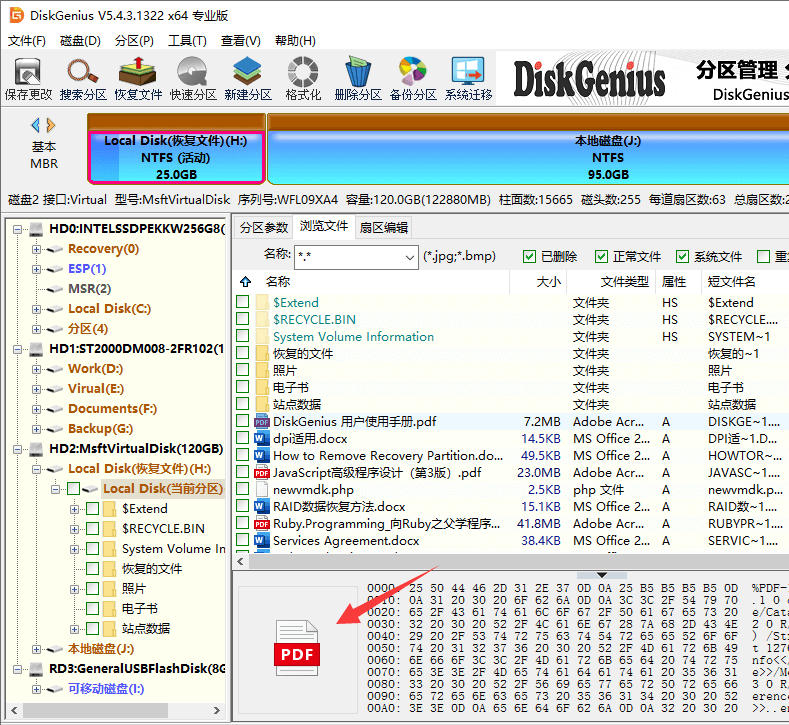Check the box next to Services Agreement.docx
The height and width of the screenshot is (725, 789).
[x=243, y=540]
